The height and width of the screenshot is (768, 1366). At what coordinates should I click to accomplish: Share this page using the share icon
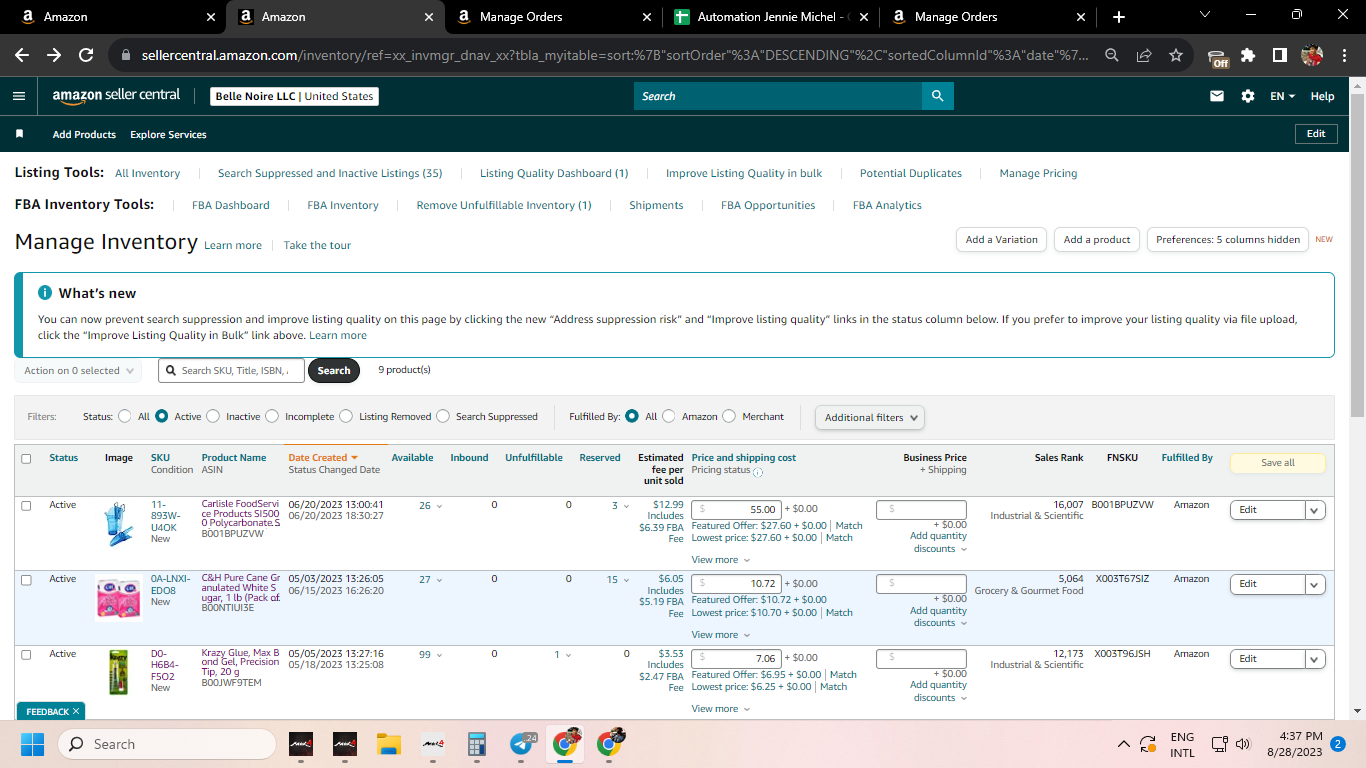tap(1144, 55)
